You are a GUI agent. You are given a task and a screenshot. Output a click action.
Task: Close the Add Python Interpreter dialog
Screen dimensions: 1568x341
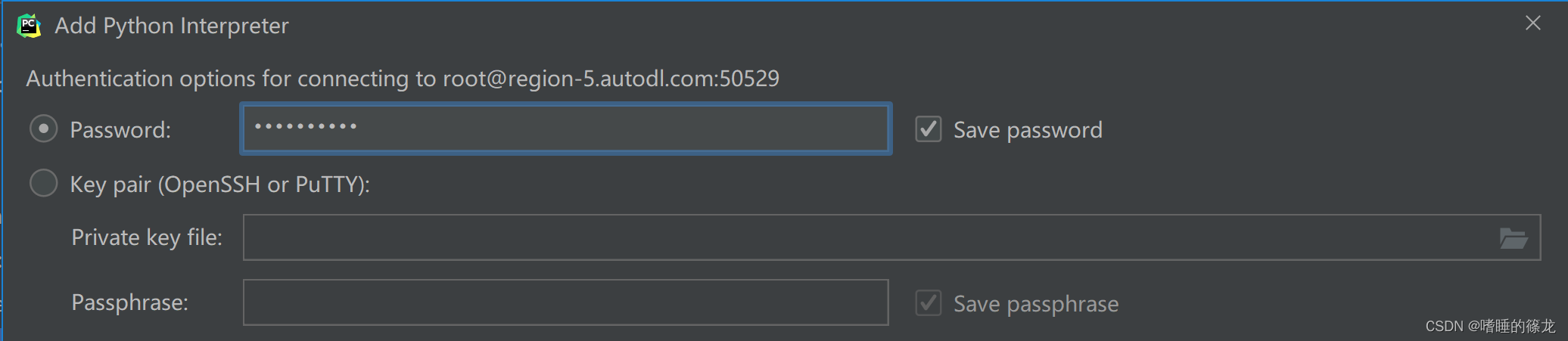[1533, 23]
